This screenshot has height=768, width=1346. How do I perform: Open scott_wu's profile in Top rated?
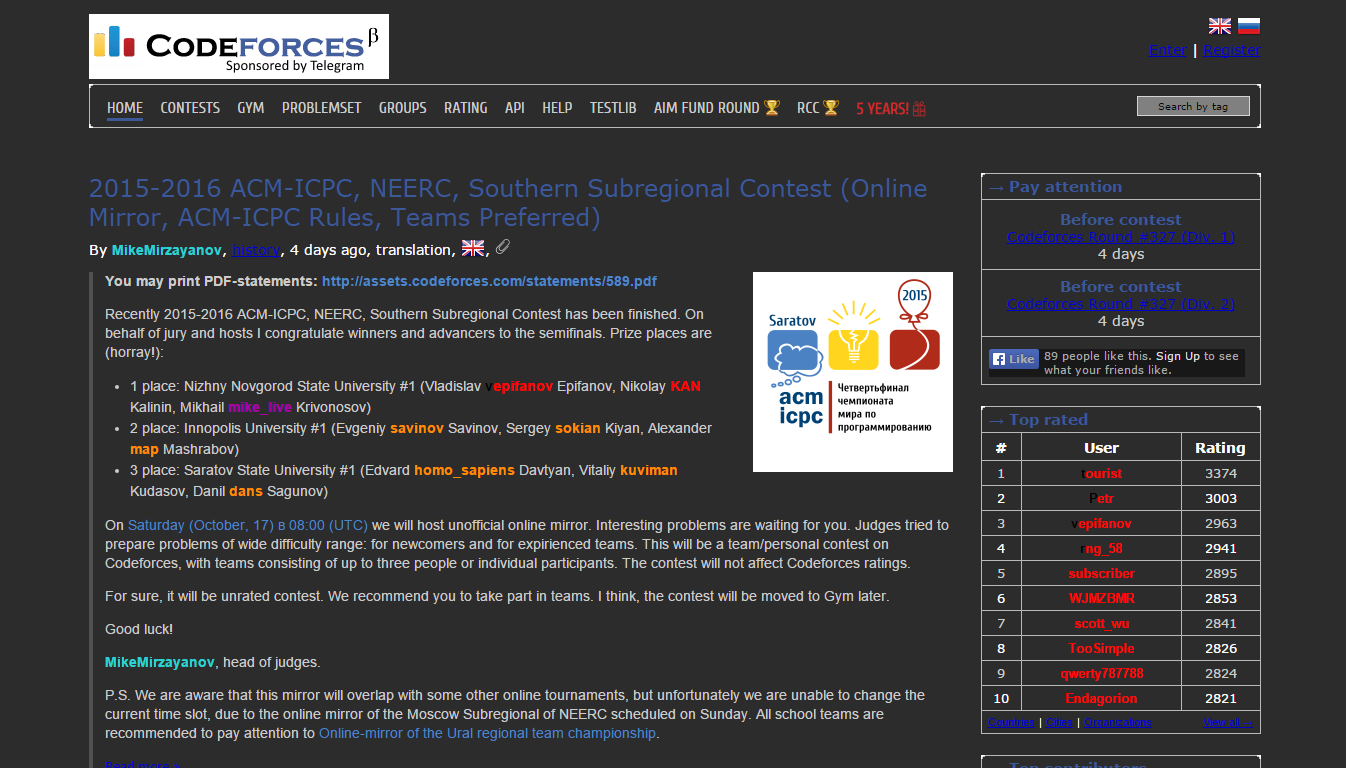pyautogui.click(x=1101, y=623)
